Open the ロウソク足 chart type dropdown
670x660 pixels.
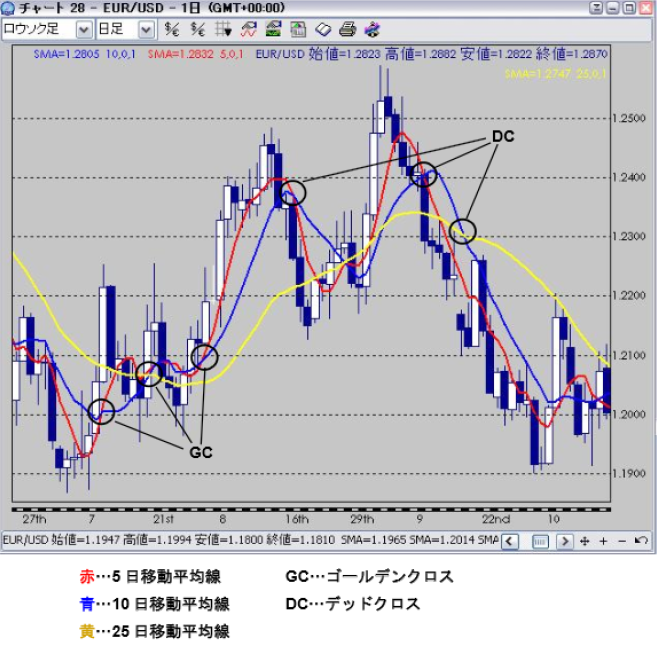coord(83,29)
